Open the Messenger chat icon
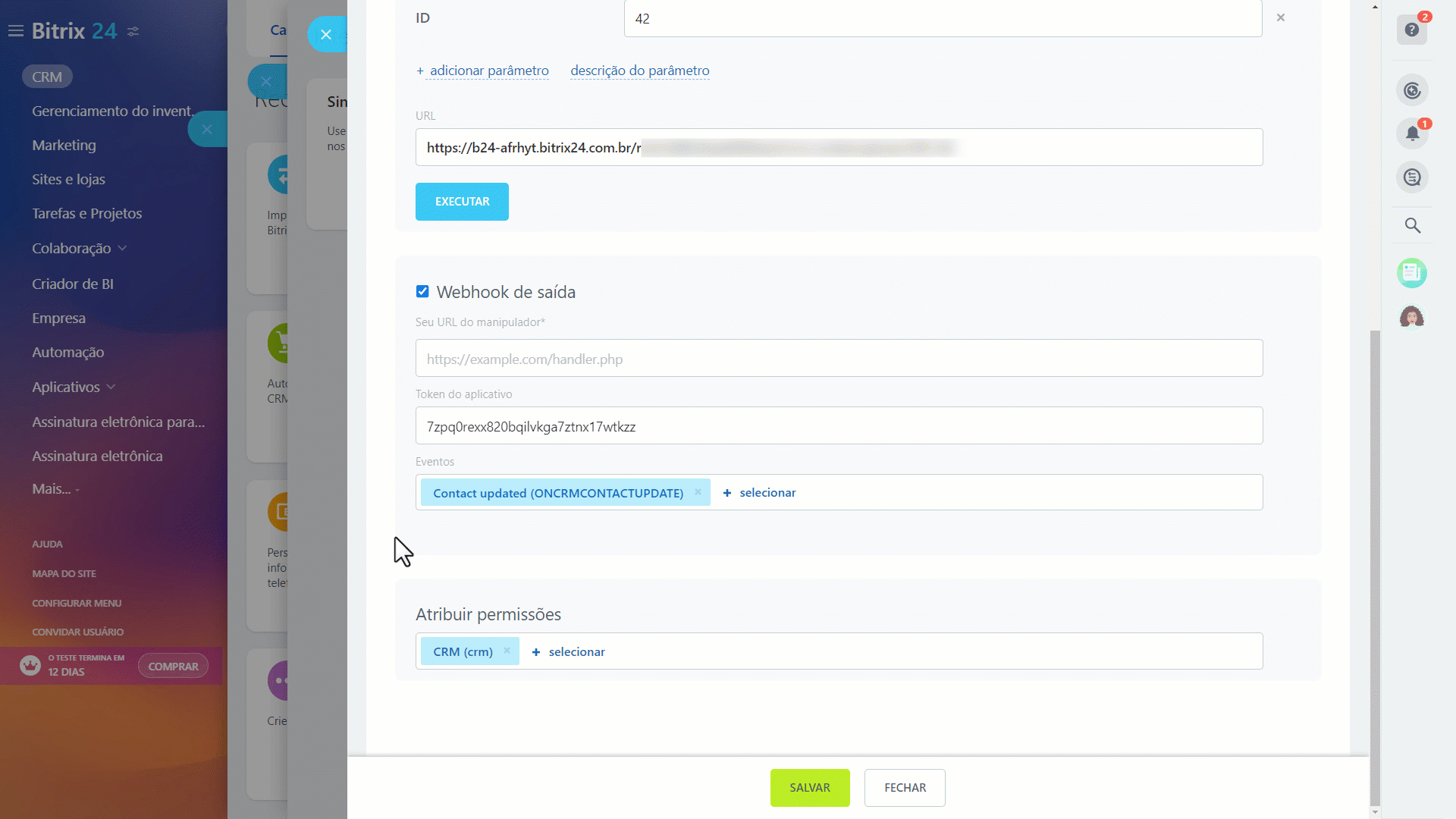This screenshot has height=819, width=1456. (1411, 177)
